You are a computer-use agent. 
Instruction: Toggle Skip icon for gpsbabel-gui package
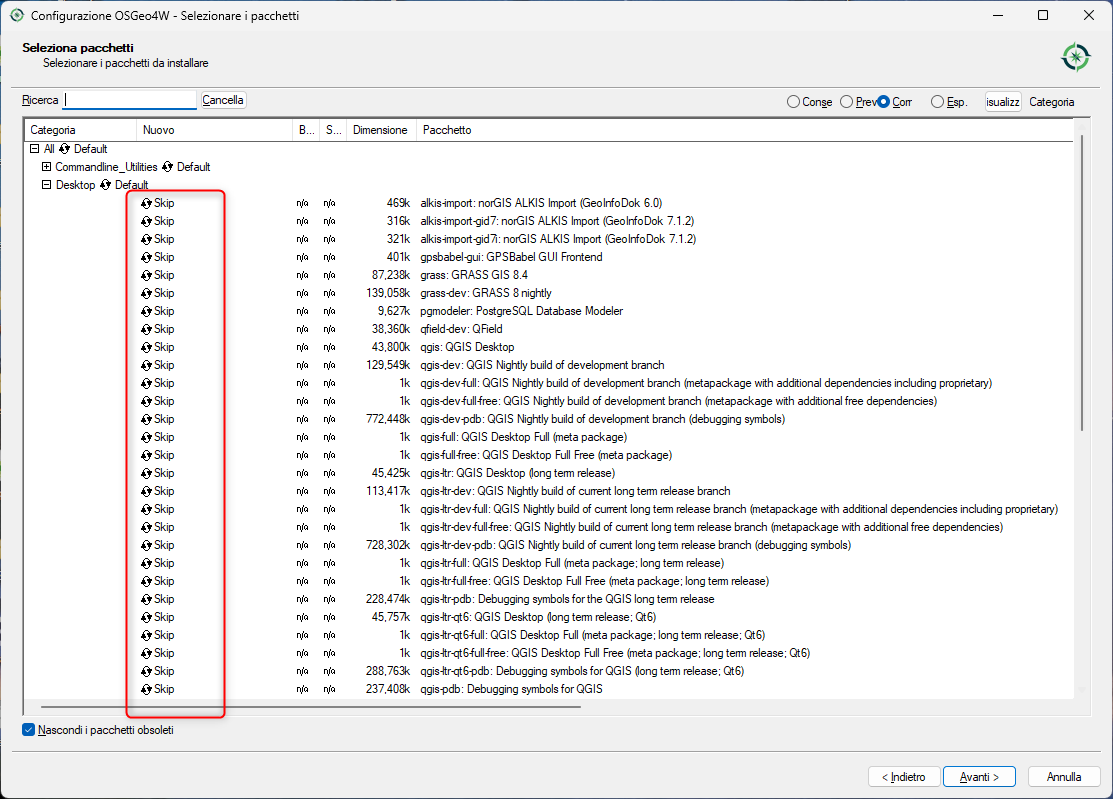(146, 257)
